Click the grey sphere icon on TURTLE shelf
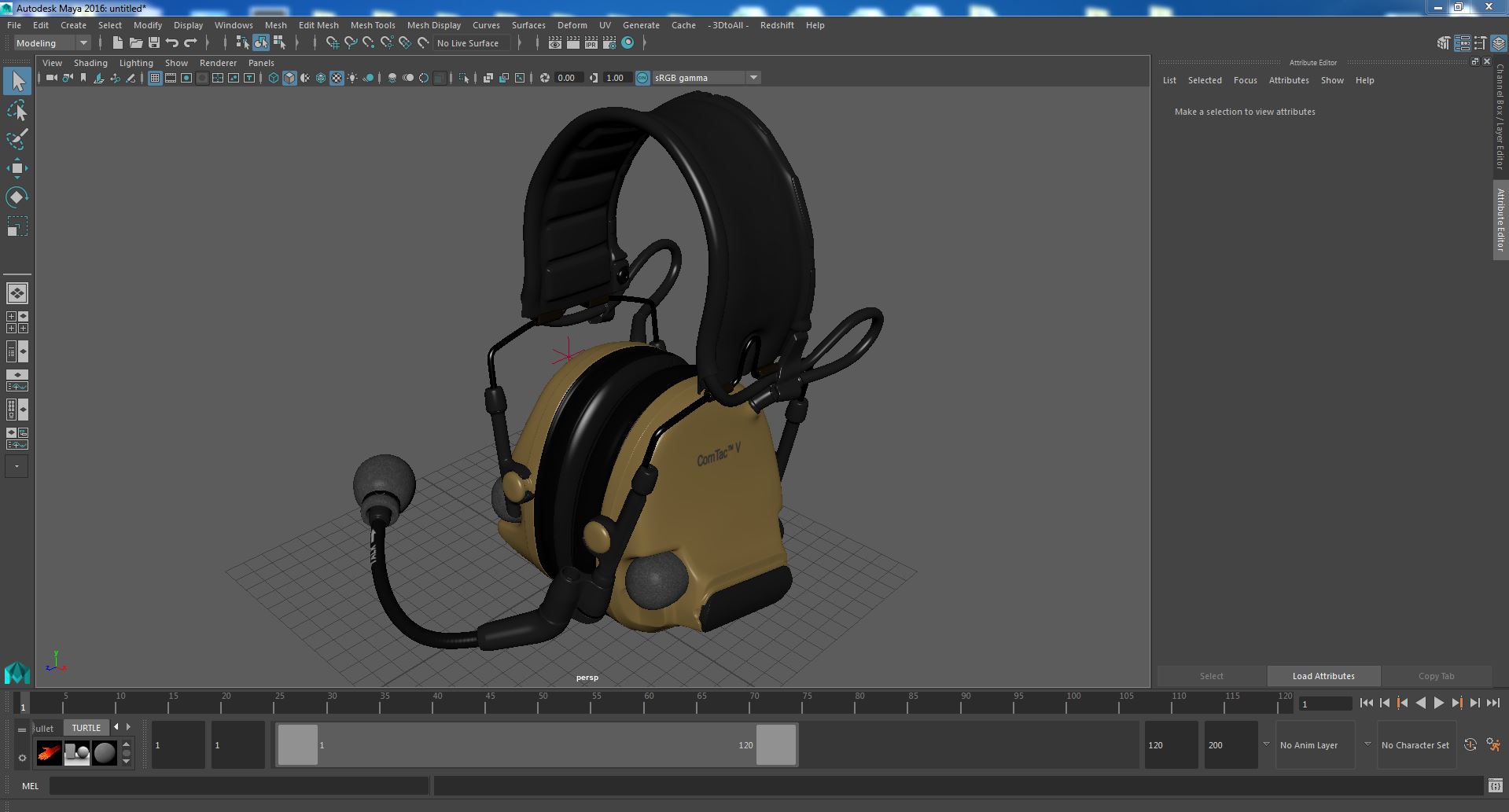This screenshot has width=1509, height=812. coord(105,753)
